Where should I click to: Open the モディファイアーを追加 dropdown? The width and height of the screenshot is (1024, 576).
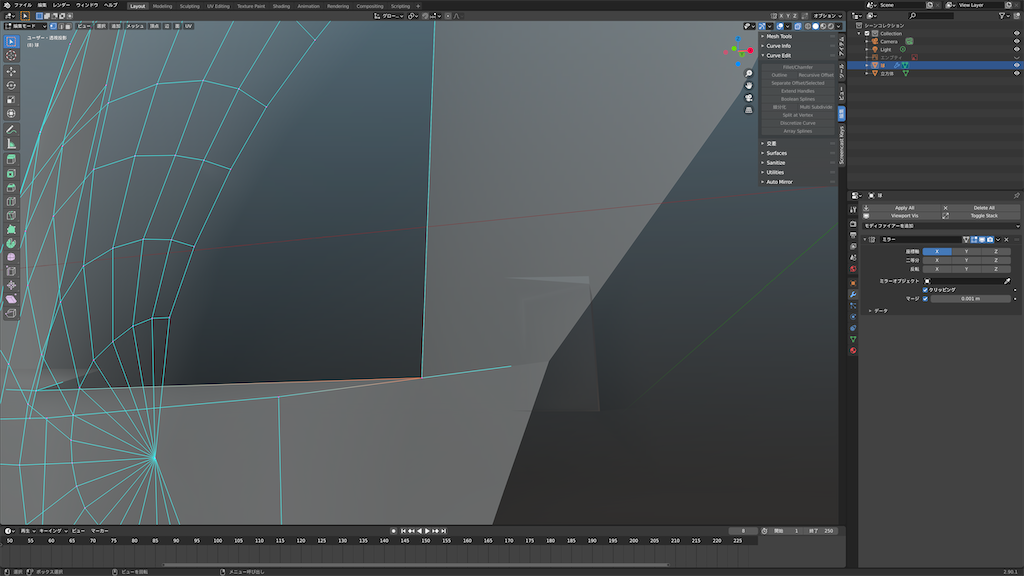940,226
